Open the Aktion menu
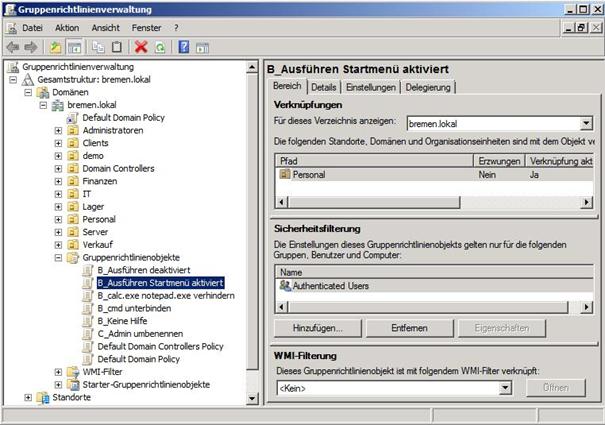Viewport: 605px width, 425px height. (x=67, y=27)
